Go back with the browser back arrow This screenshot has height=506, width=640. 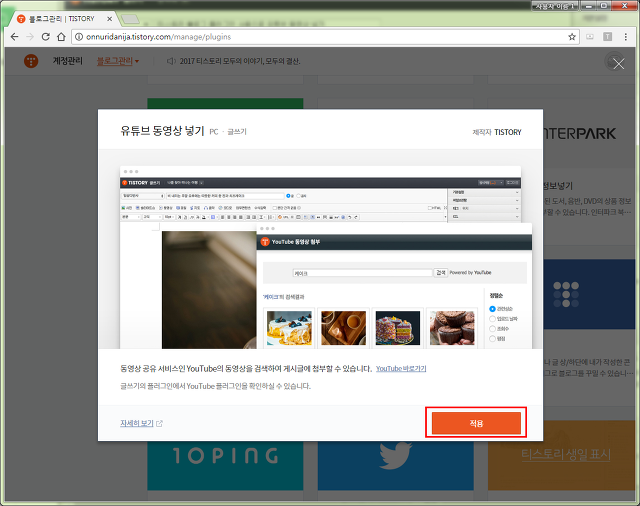[x=15, y=37]
